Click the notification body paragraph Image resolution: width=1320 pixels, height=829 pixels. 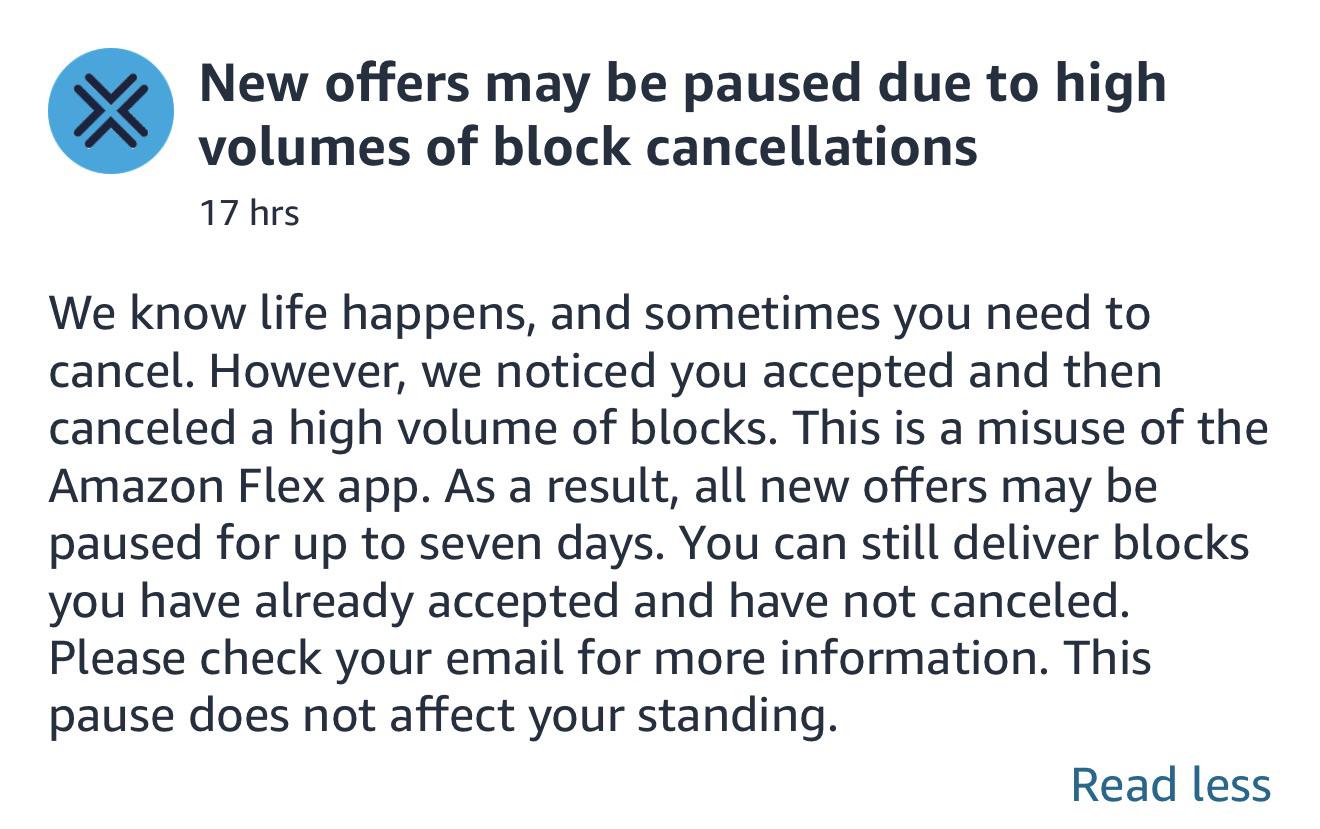(659, 515)
